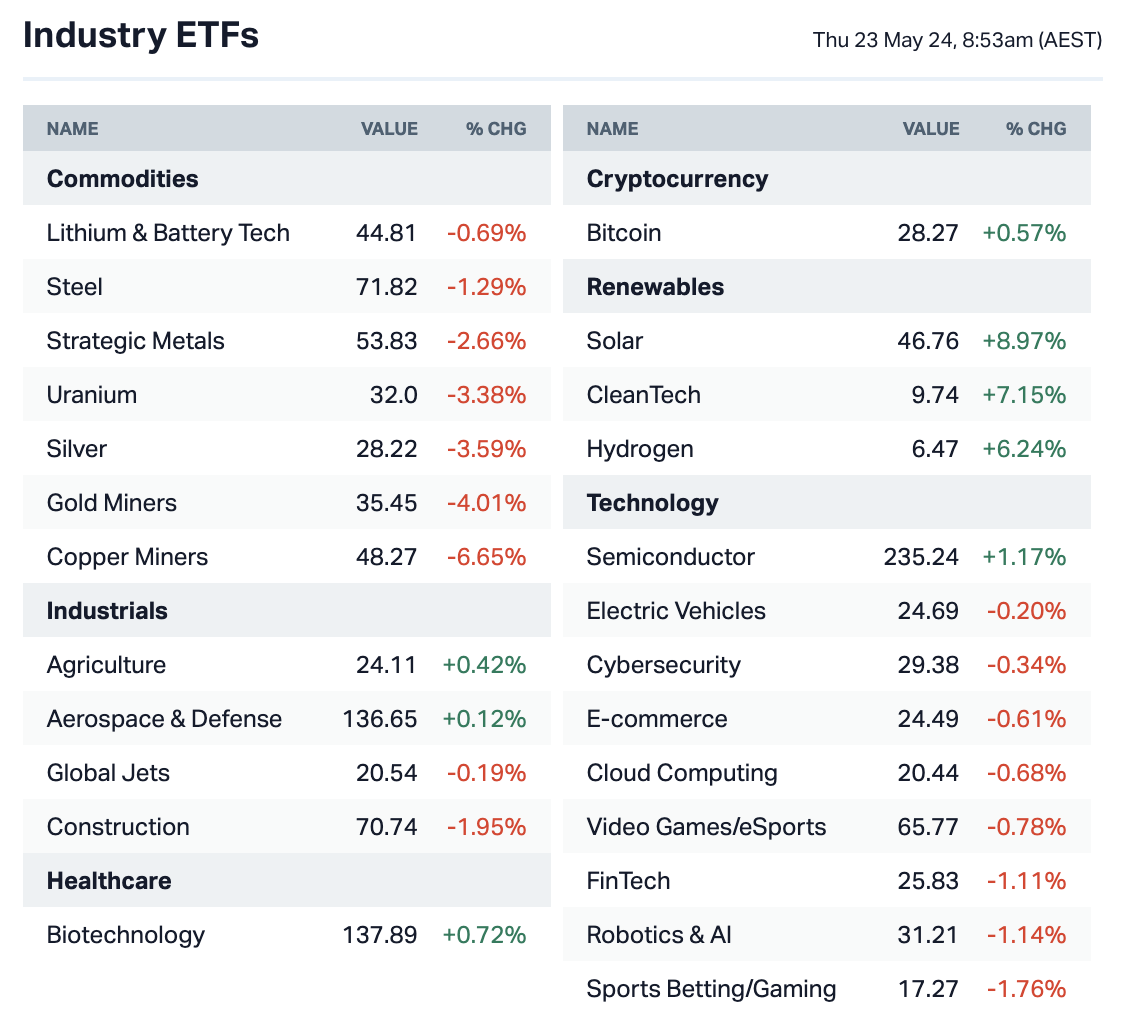1128x1032 pixels.
Task: Click the Steel ETF row name
Action: pos(75,287)
